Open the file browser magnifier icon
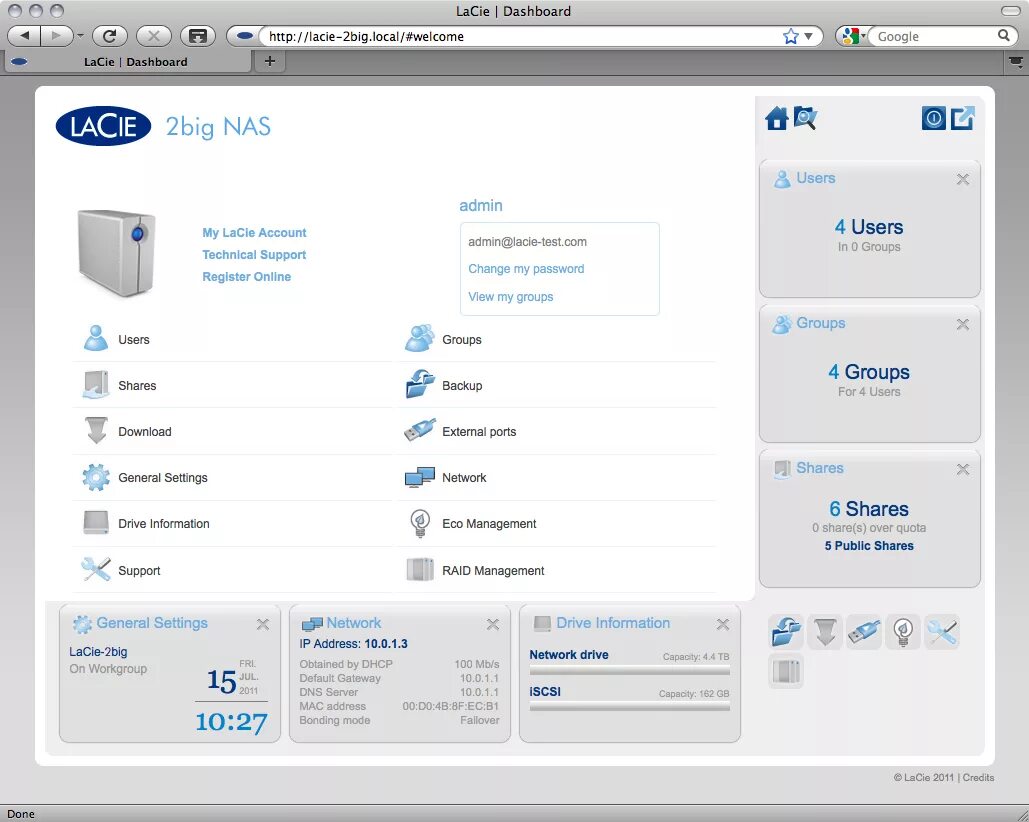1029x822 pixels. click(x=805, y=118)
